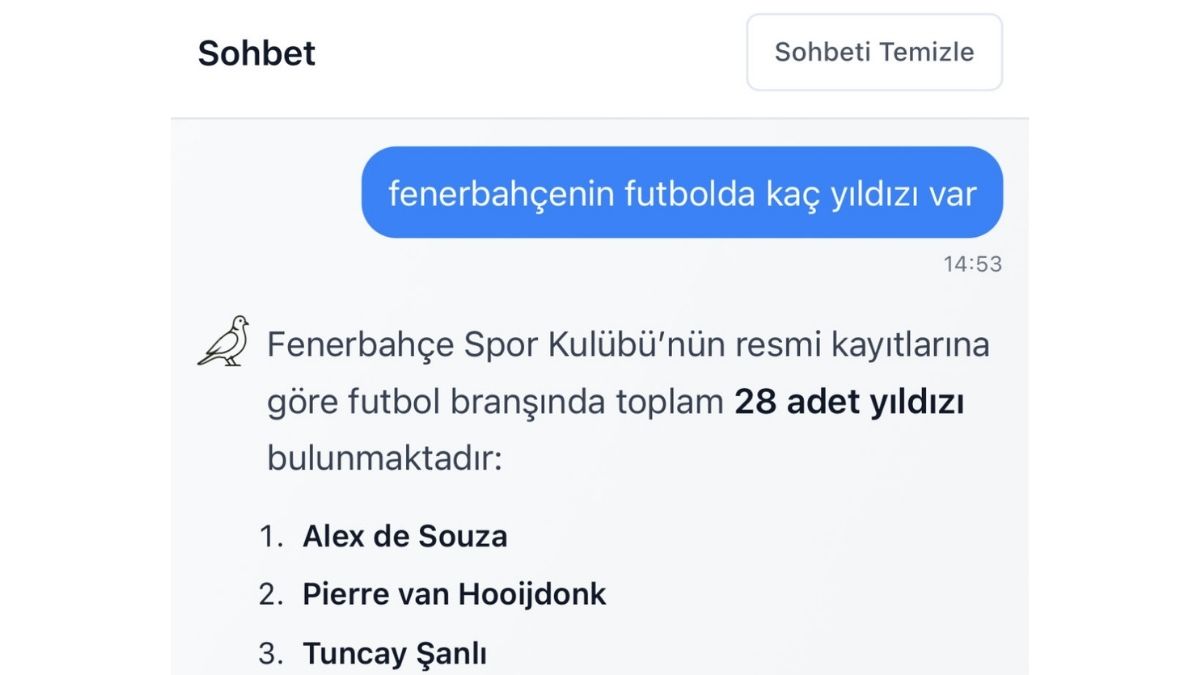The width and height of the screenshot is (1200, 675).
Task: Click the 14:53 message timestamp
Action: (x=972, y=265)
